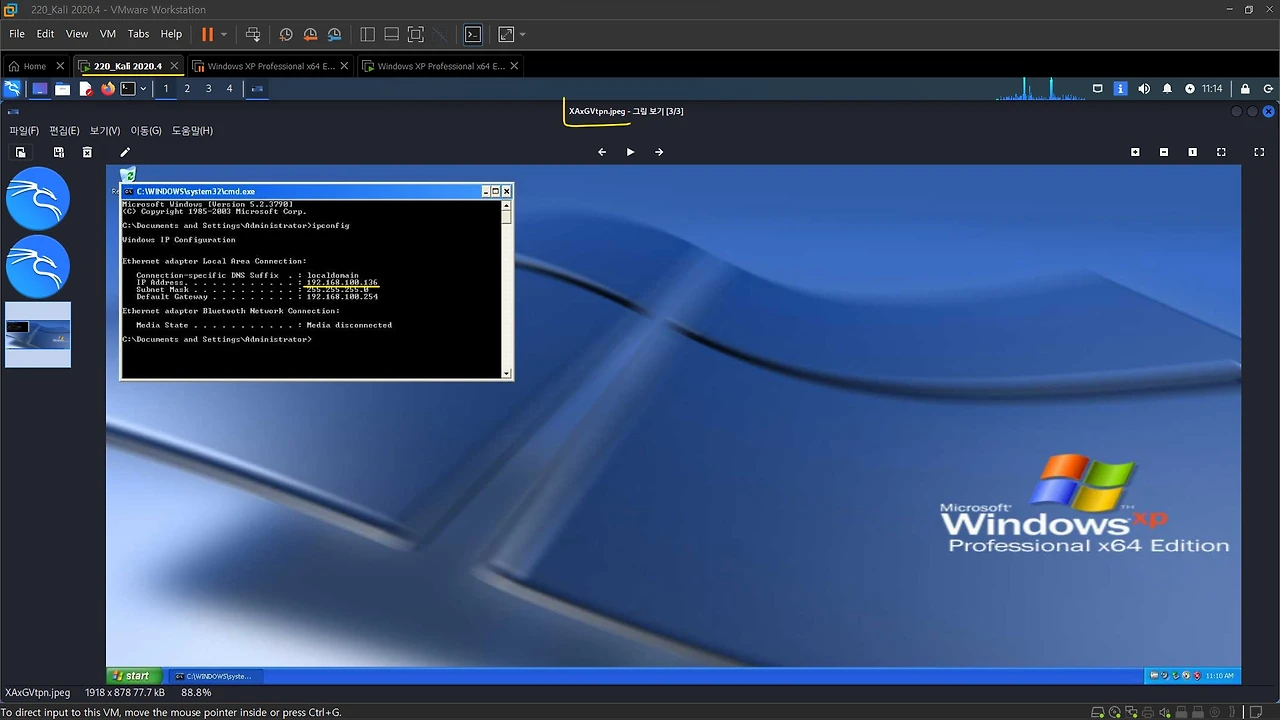This screenshot has width=1280, height=720.
Task: Zoom in on the image
Action: (x=1135, y=152)
